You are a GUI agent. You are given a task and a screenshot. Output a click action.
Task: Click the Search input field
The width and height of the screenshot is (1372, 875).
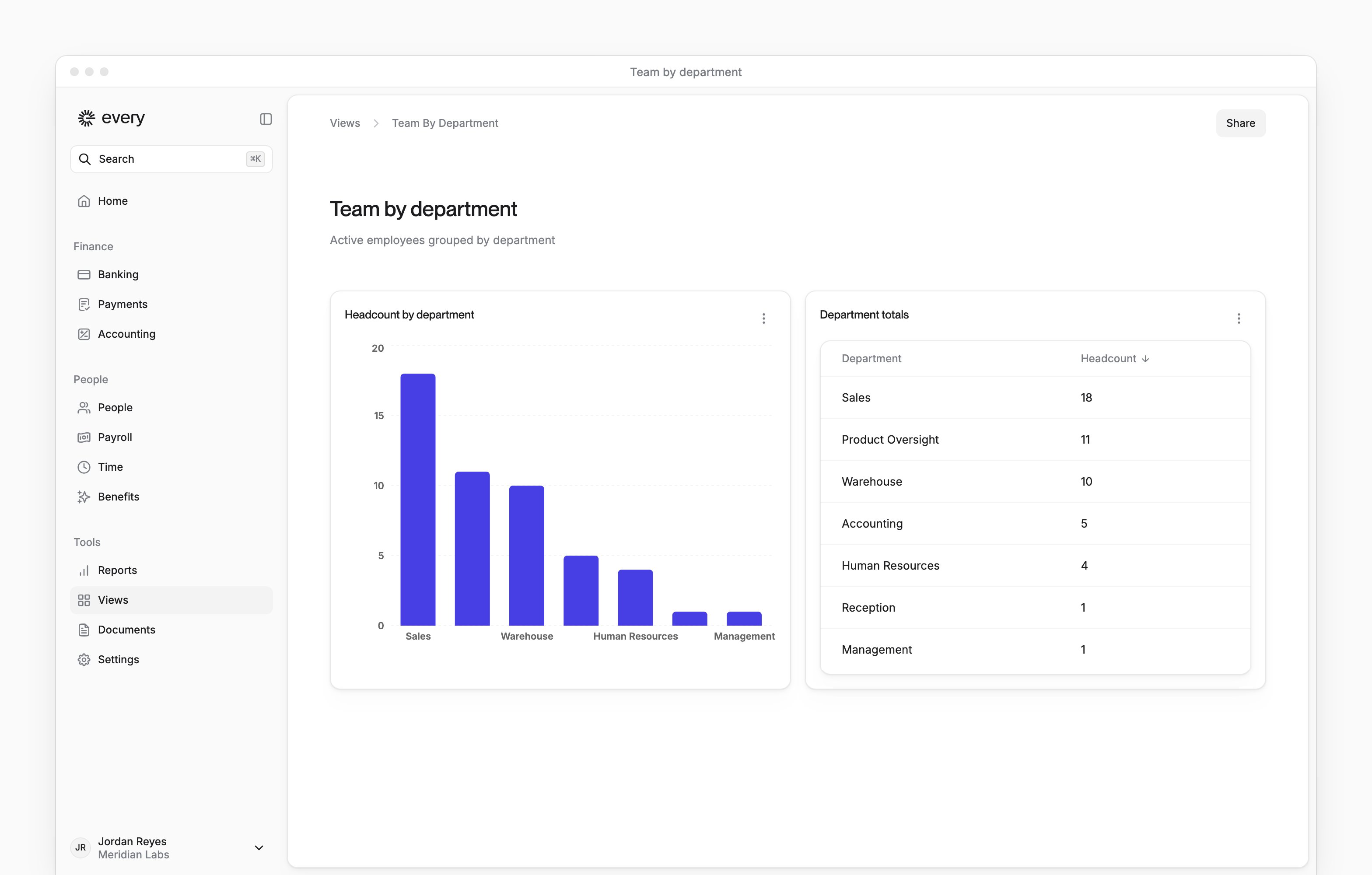[x=171, y=159]
